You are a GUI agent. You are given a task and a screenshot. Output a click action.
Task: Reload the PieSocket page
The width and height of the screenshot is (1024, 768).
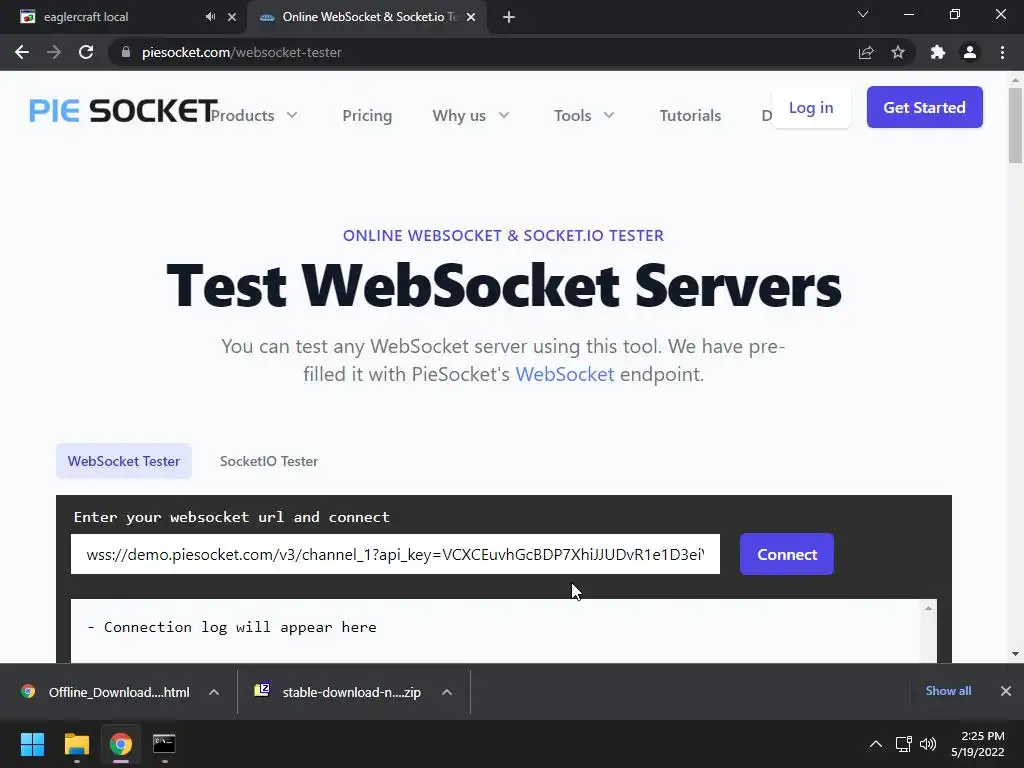pyautogui.click(x=86, y=52)
